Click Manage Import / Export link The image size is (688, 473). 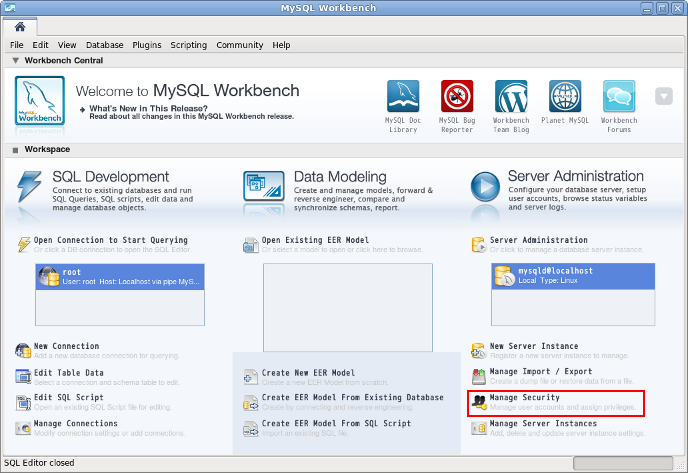click(x=541, y=371)
